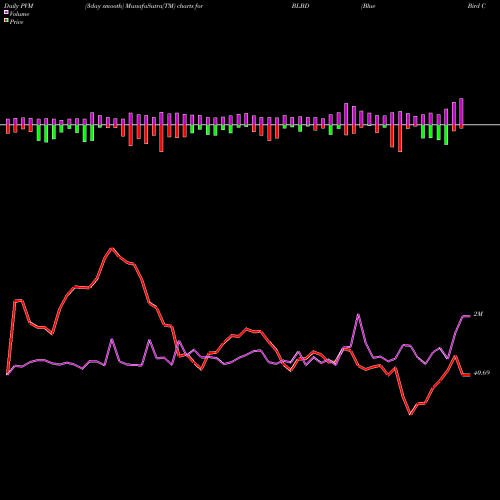500x500 pixels.
Task: Click the 'BLBD' ticker symbol text
Action: tap(300, 6)
